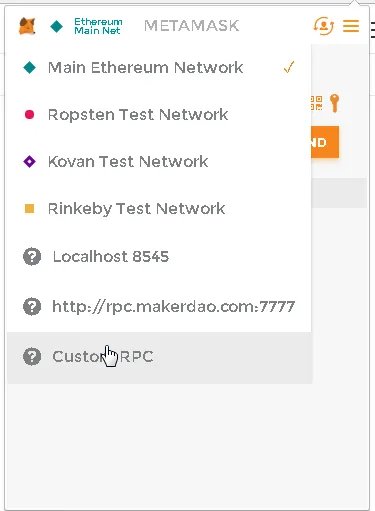The width and height of the screenshot is (375, 511).
Task: Click the question mark icon beside Localhost
Action: click(x=32, y=257)
